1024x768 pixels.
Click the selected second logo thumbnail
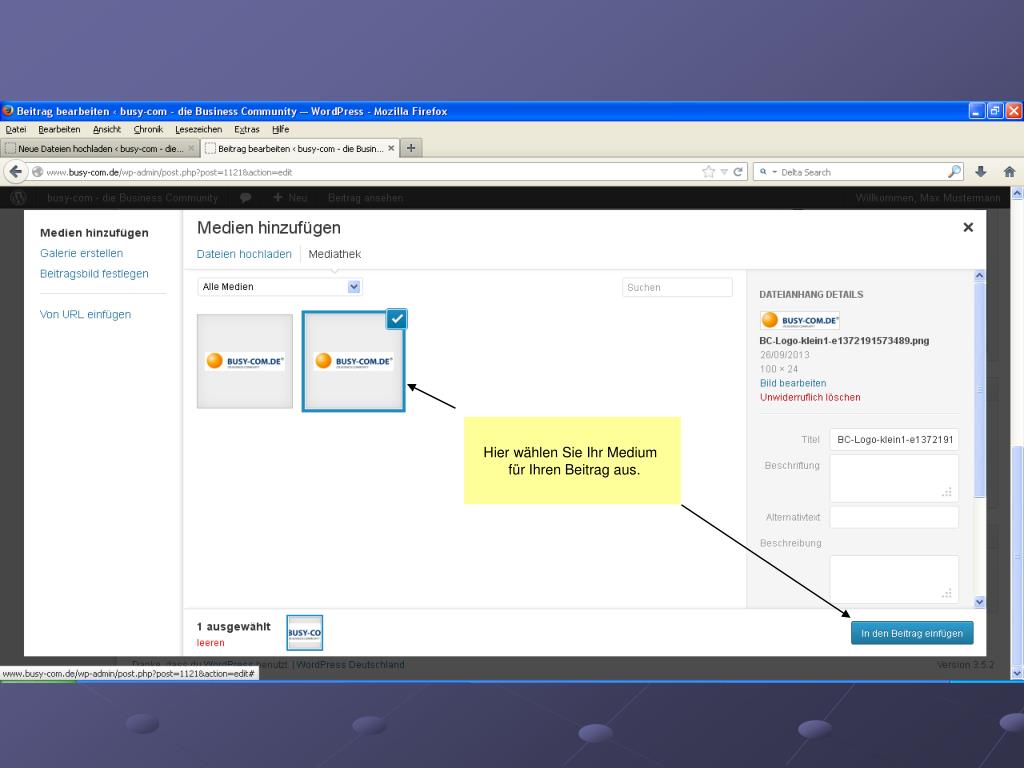pyautogui.click(x=353, y=361)
